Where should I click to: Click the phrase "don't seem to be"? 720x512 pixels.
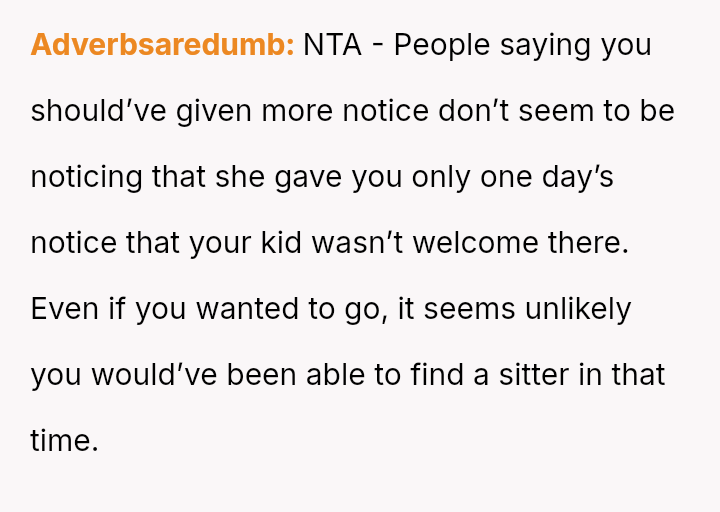click(x=556, y=111)
